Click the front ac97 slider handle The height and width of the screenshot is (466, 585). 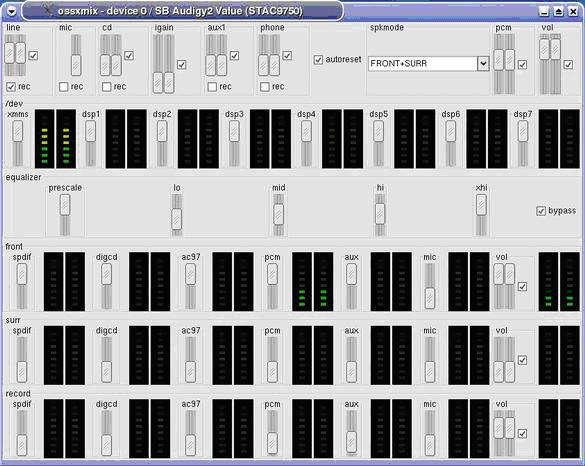pos(191,274)
